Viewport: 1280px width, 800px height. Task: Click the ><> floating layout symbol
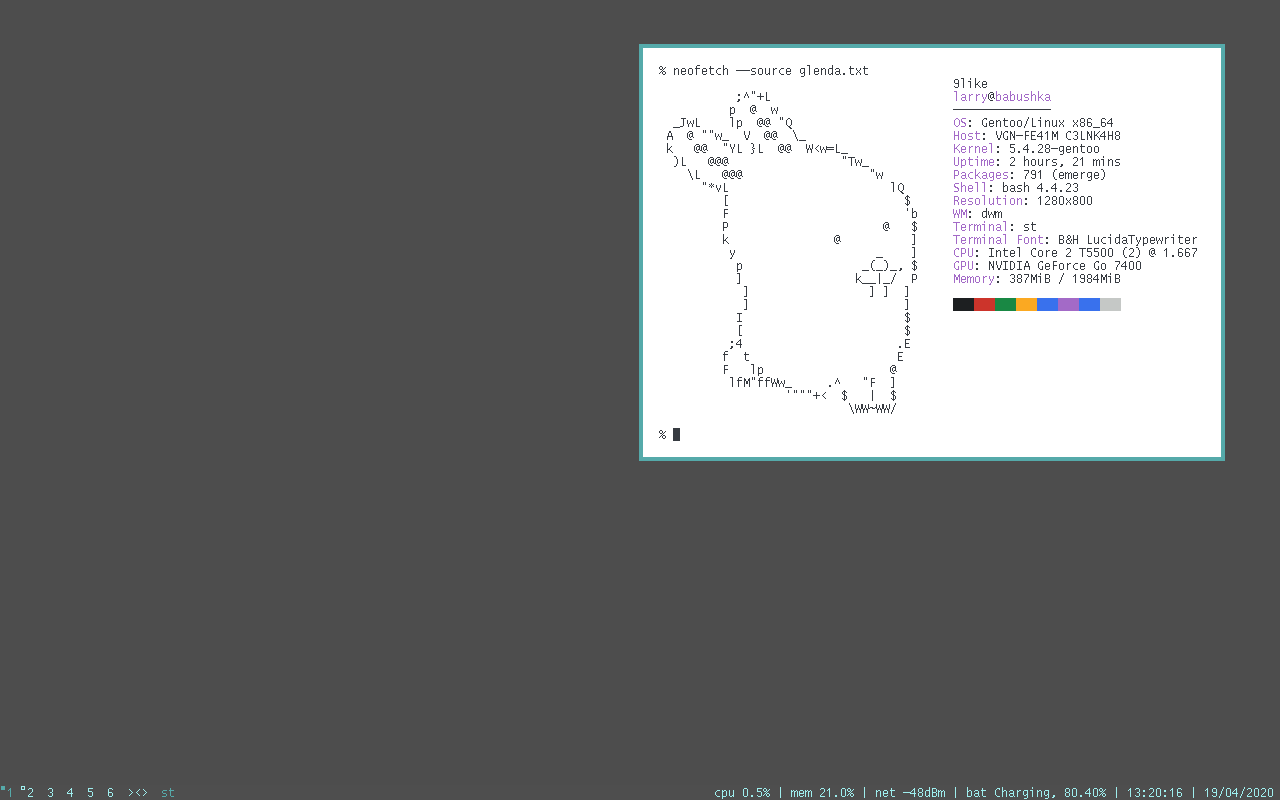138,792
